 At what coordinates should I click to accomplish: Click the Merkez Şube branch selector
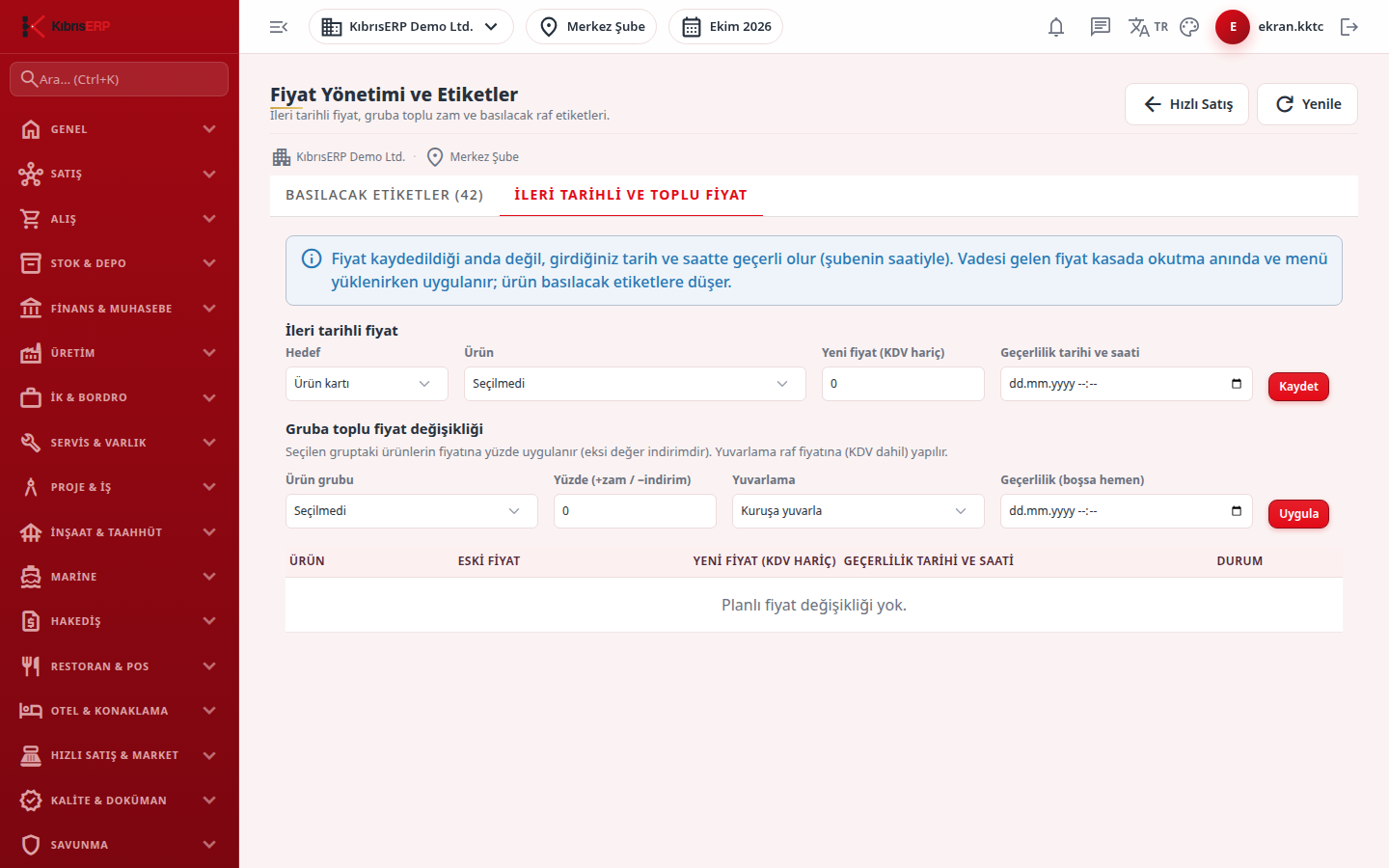point(591,27)
